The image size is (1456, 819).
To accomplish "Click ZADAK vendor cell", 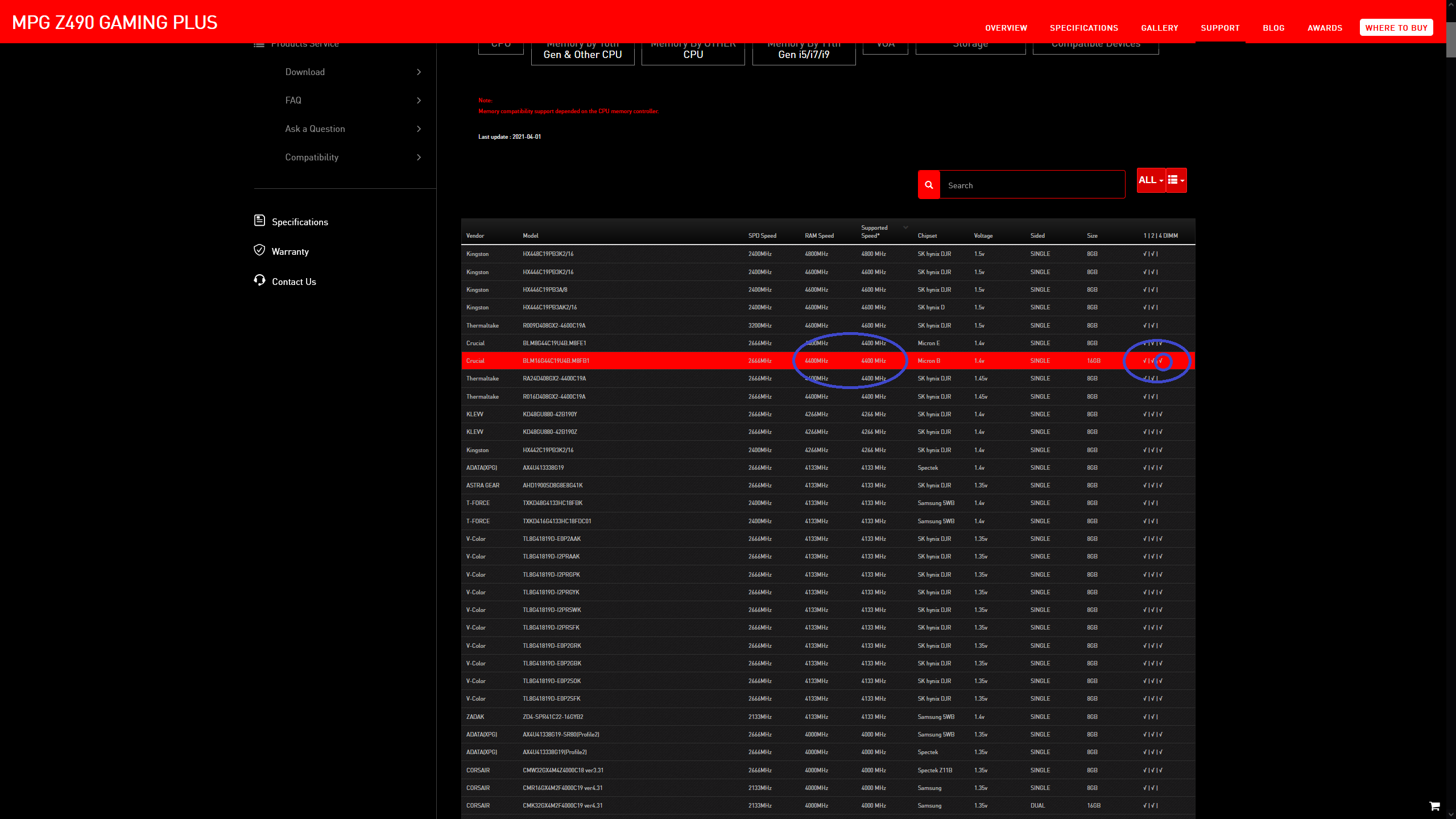I will click(x=475, y=717).
